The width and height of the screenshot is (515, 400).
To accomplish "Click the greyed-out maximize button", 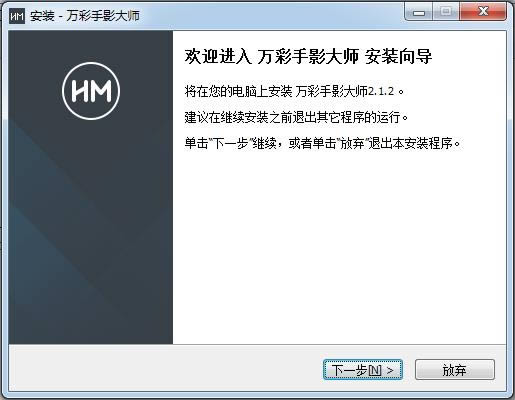I will coord(446,12).
